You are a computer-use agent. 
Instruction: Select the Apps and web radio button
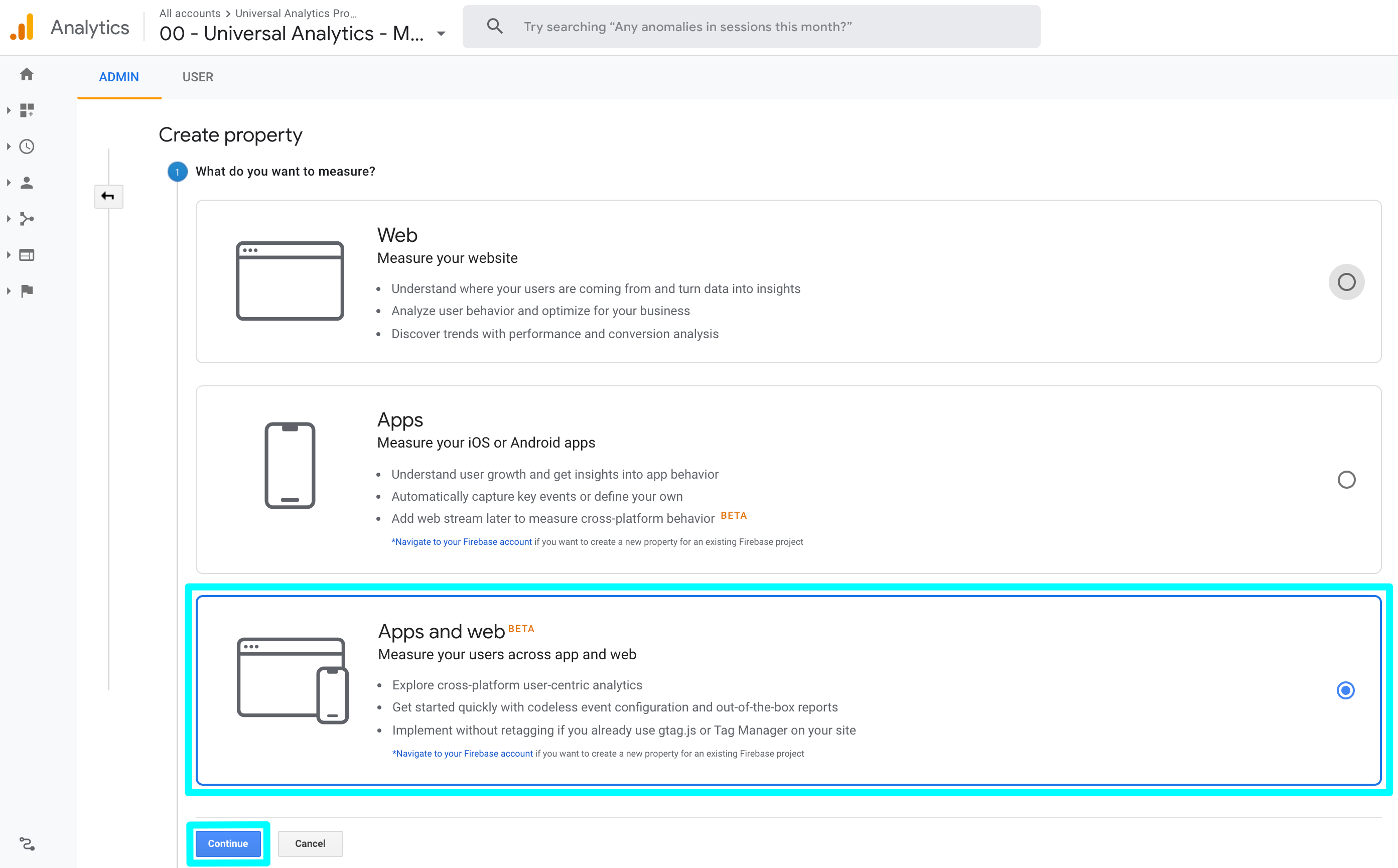(1345, 690)
